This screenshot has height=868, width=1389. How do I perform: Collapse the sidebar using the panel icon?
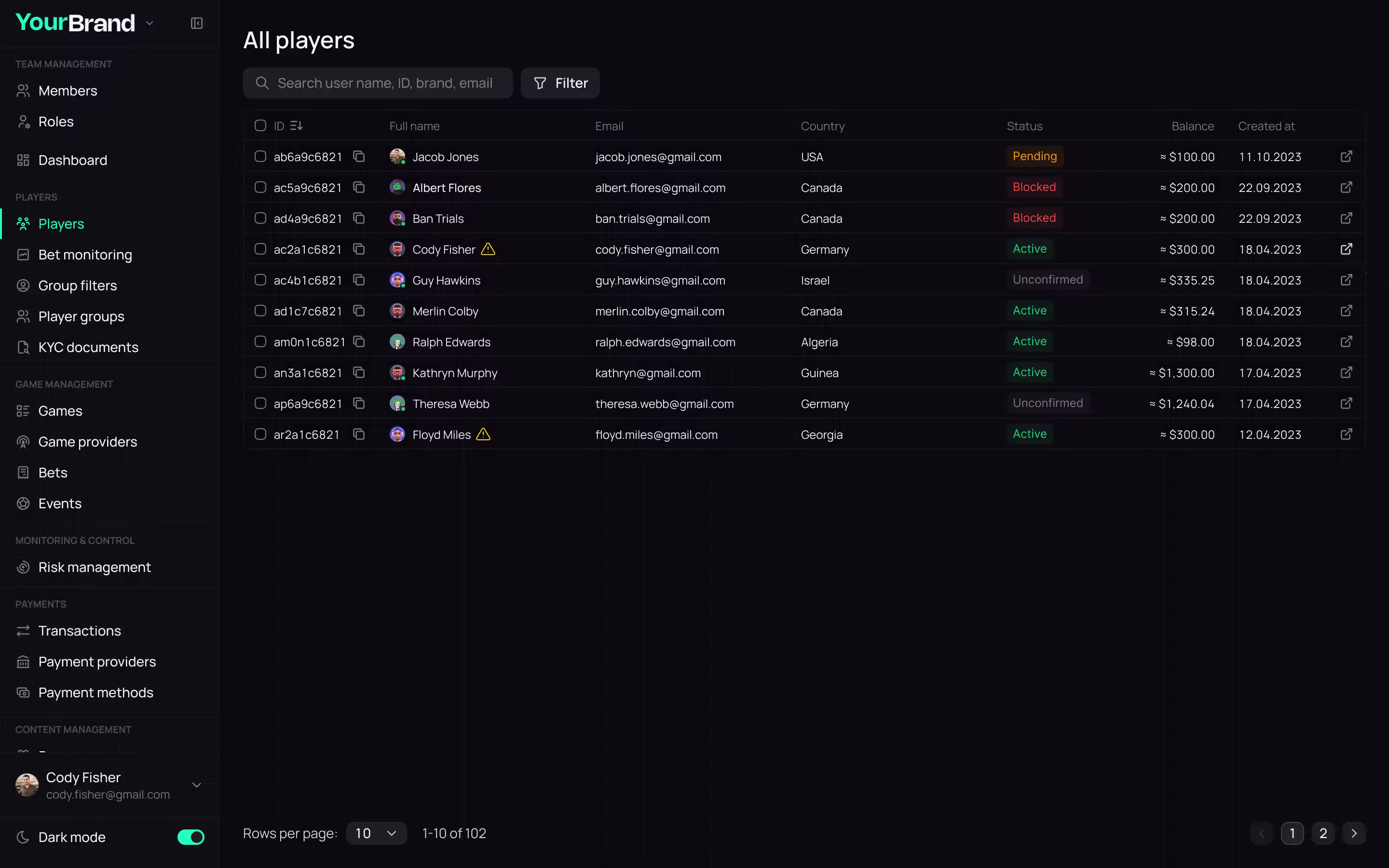(196, 24)
